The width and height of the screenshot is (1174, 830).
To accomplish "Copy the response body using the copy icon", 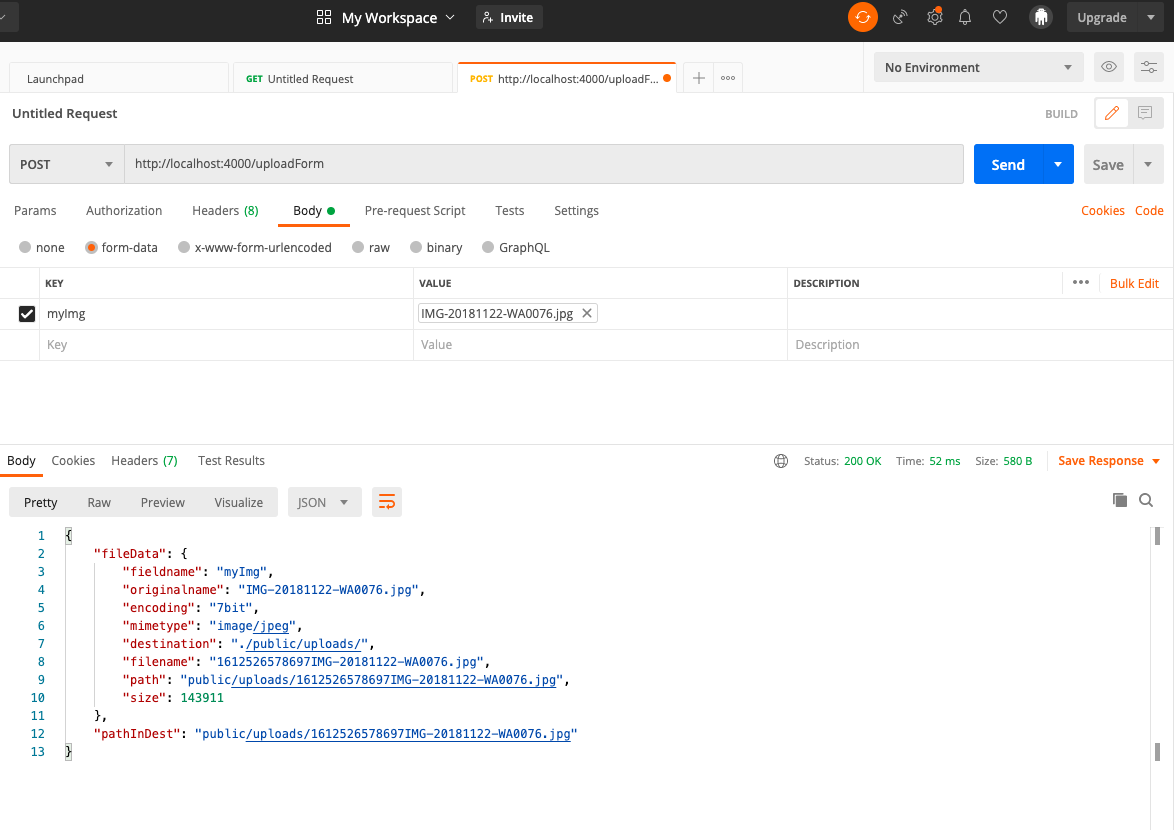I will point(1120,500).
